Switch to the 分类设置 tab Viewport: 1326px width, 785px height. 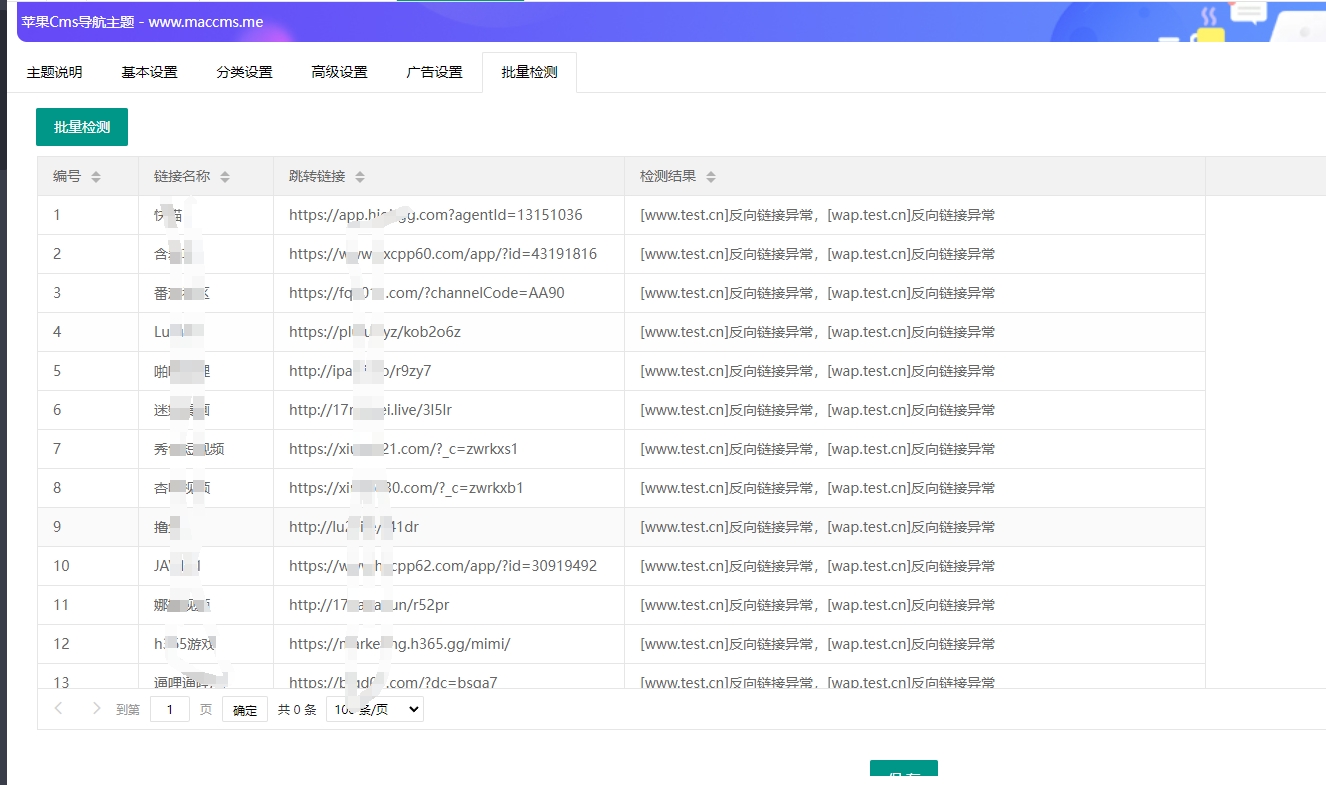[243, 71]
